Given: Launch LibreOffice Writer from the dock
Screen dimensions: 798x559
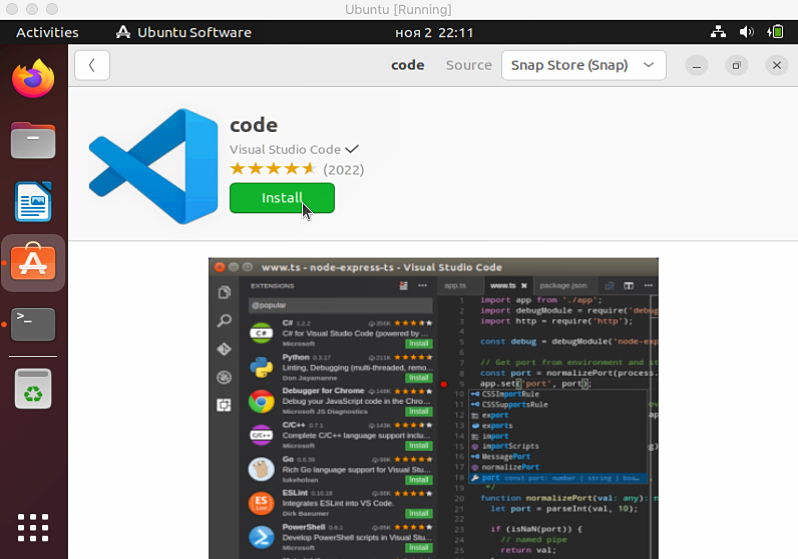Looking at the screenshot, I should [x=33, y=202].
